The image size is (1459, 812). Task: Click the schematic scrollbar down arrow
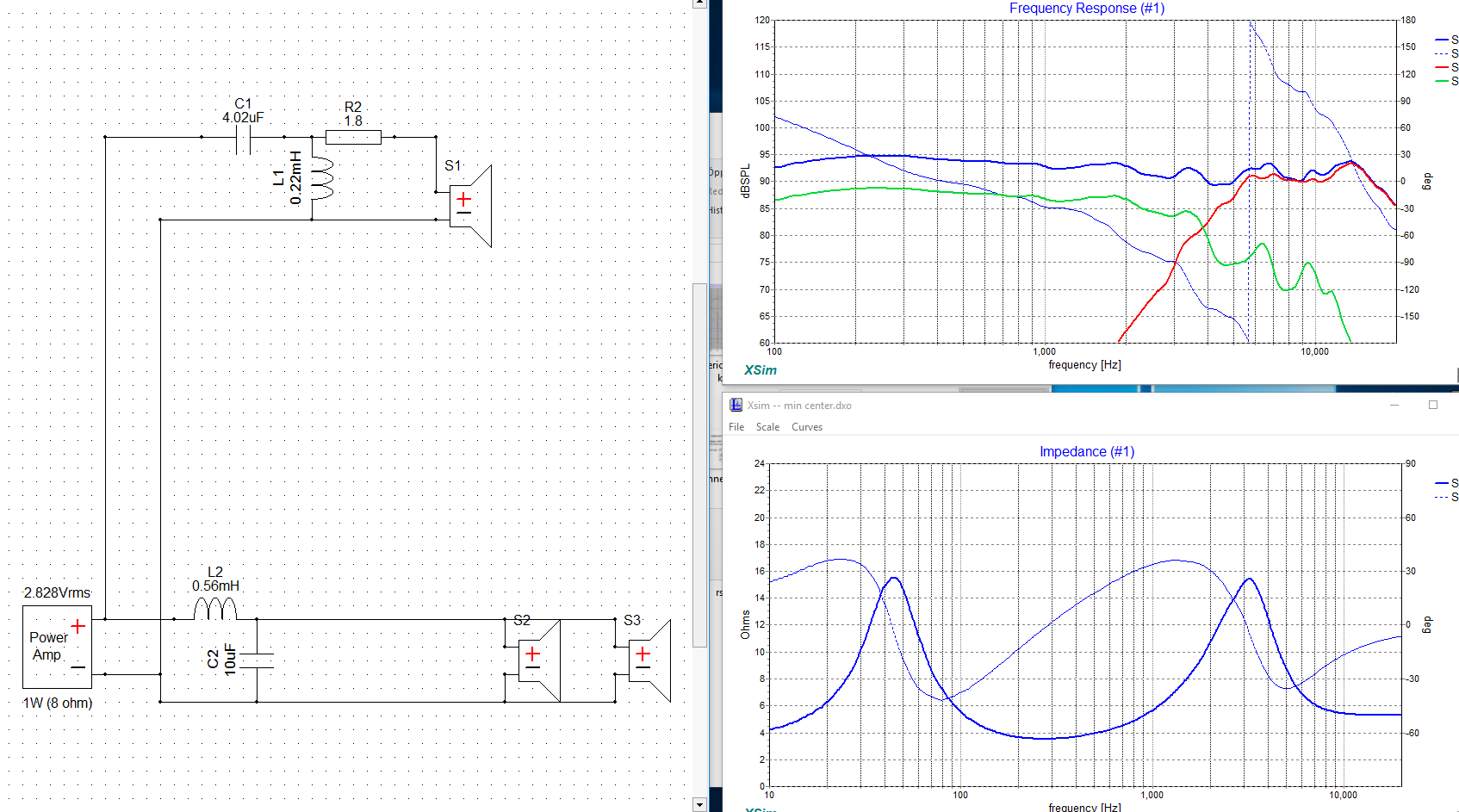pyautogui.click(x=699, y=805)
